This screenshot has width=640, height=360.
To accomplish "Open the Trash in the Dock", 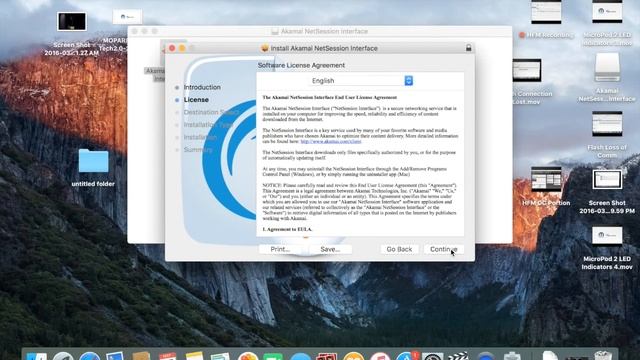I will [x=603, y=356].
